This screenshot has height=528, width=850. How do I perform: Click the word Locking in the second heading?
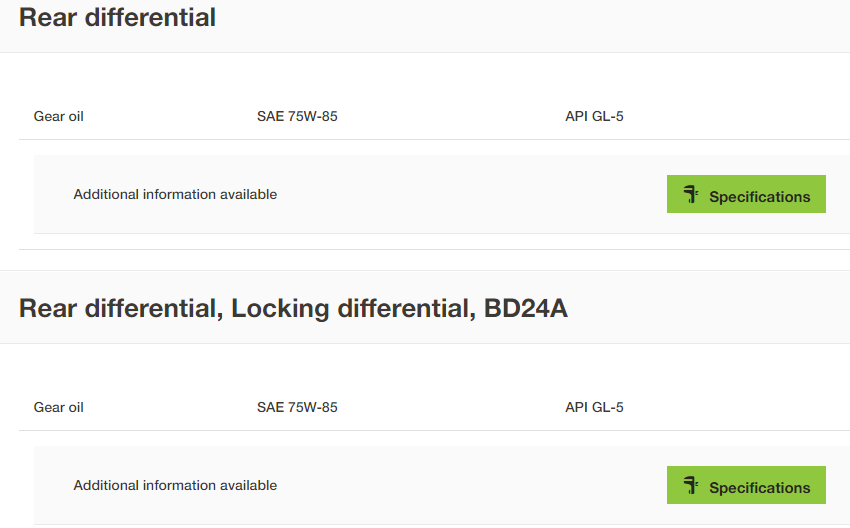click(x=280, y=309)
